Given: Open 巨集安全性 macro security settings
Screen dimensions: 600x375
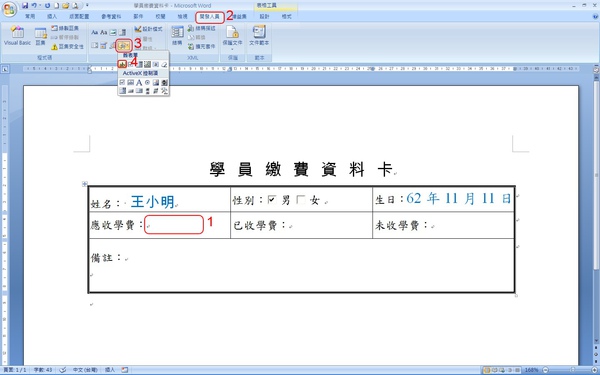Looking at the screenshot, I should tap(67, 46).
